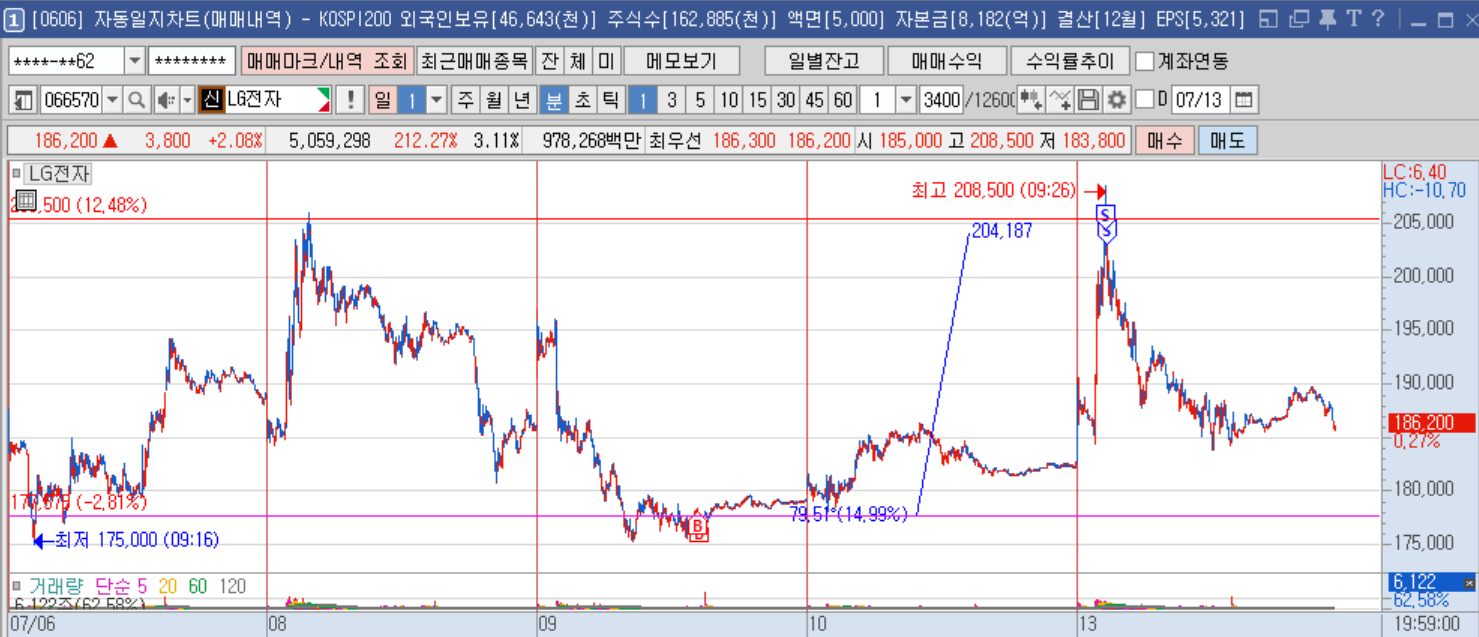Select the 45 minute interval
Image resolution: width=1479 pixels, height=637 pixels.
815,100
